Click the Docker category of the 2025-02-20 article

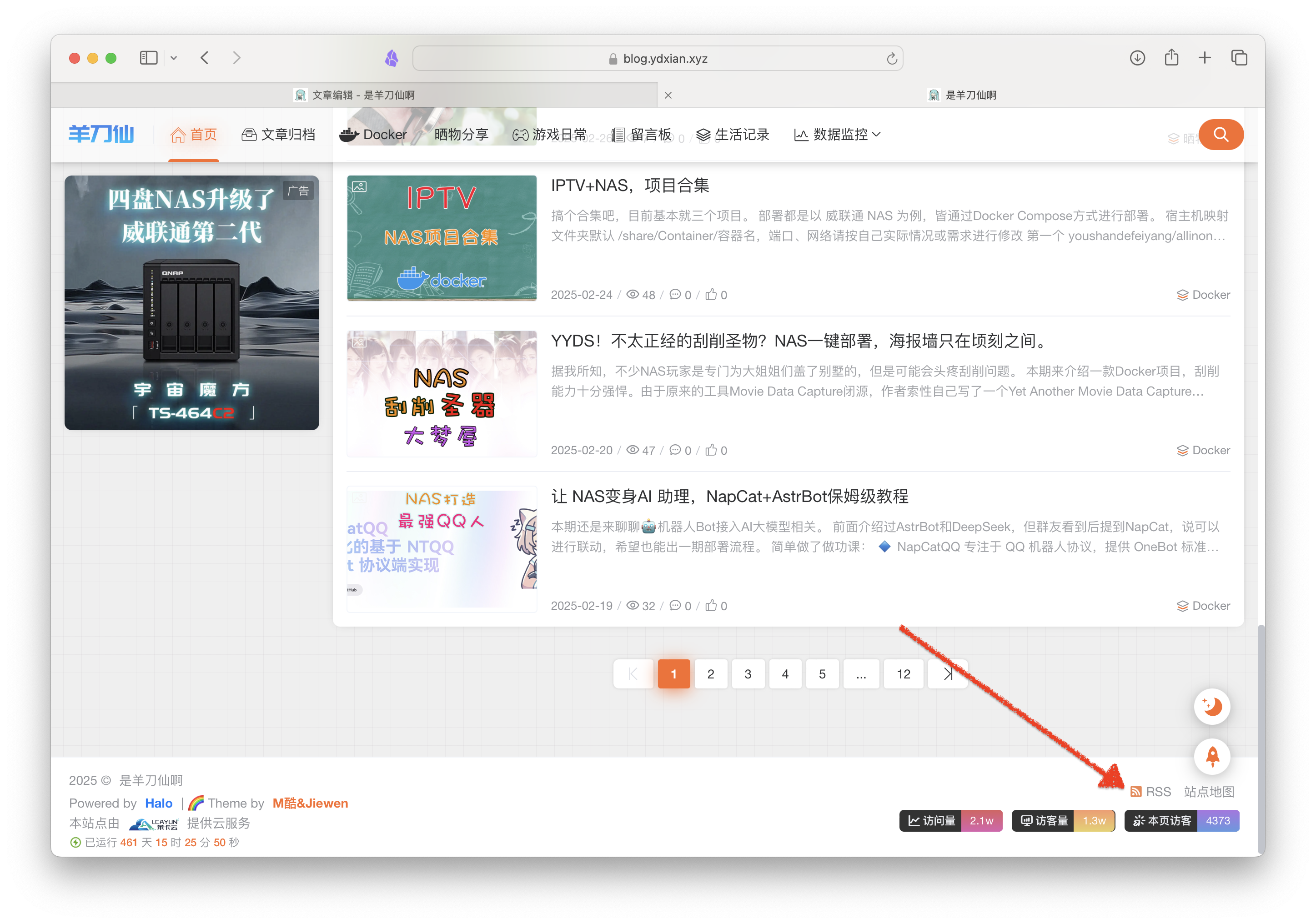coord(1203,451)
